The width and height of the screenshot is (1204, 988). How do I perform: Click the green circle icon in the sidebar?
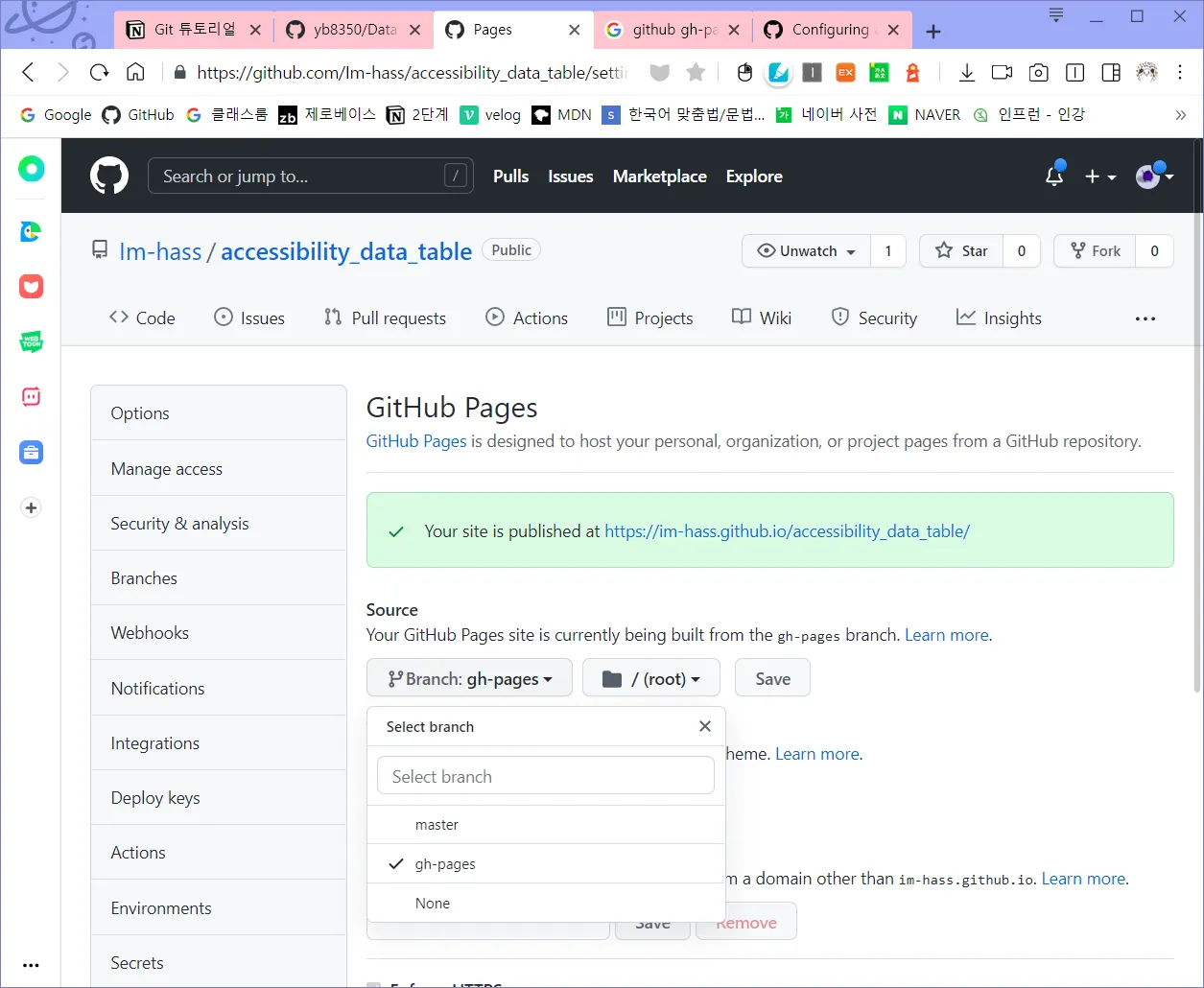tap(32, 170)
